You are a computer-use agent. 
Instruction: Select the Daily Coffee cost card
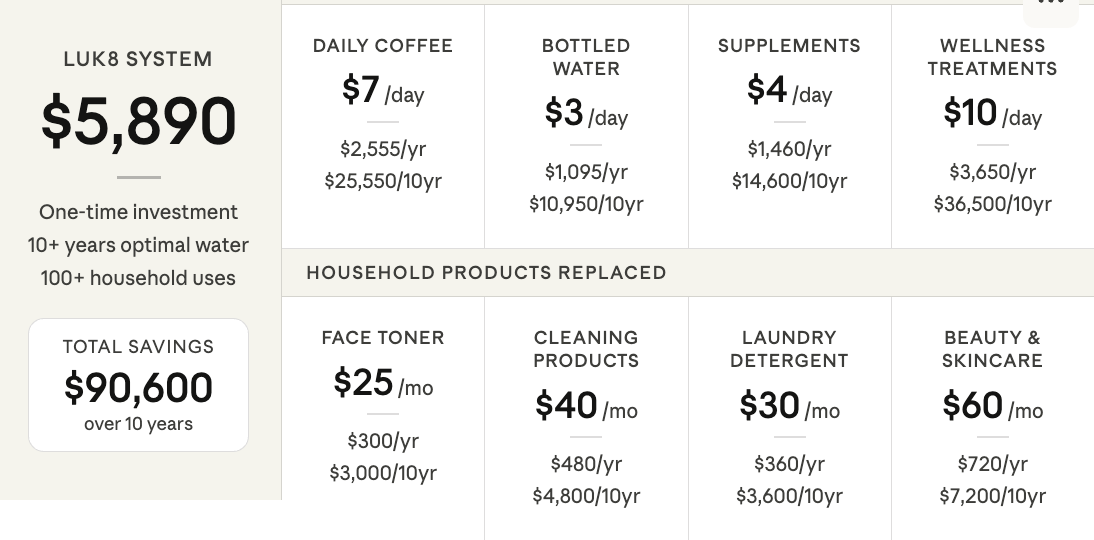[x=383, y=126]
